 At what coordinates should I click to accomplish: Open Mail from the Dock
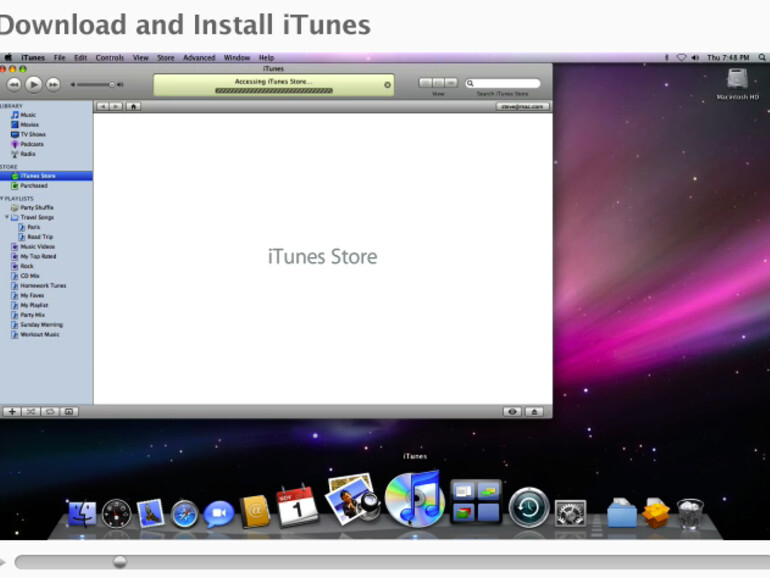150,513
